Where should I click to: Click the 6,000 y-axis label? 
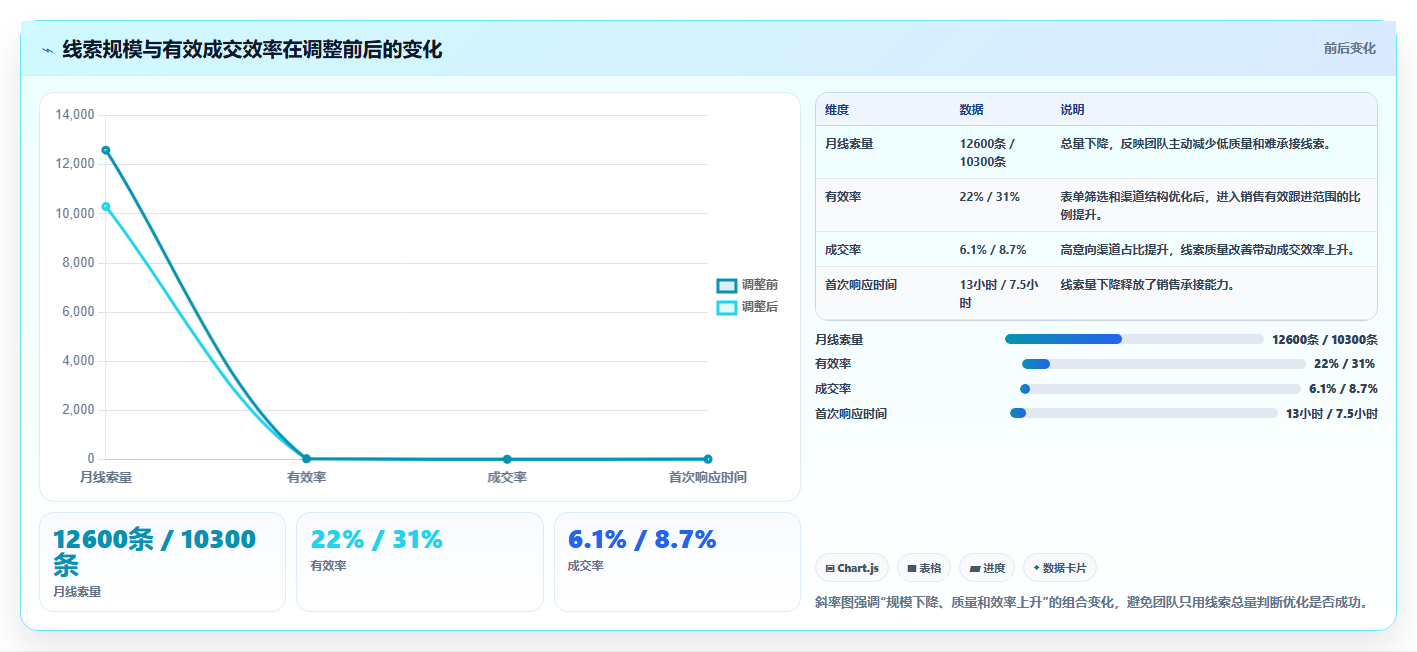(78, 311)
